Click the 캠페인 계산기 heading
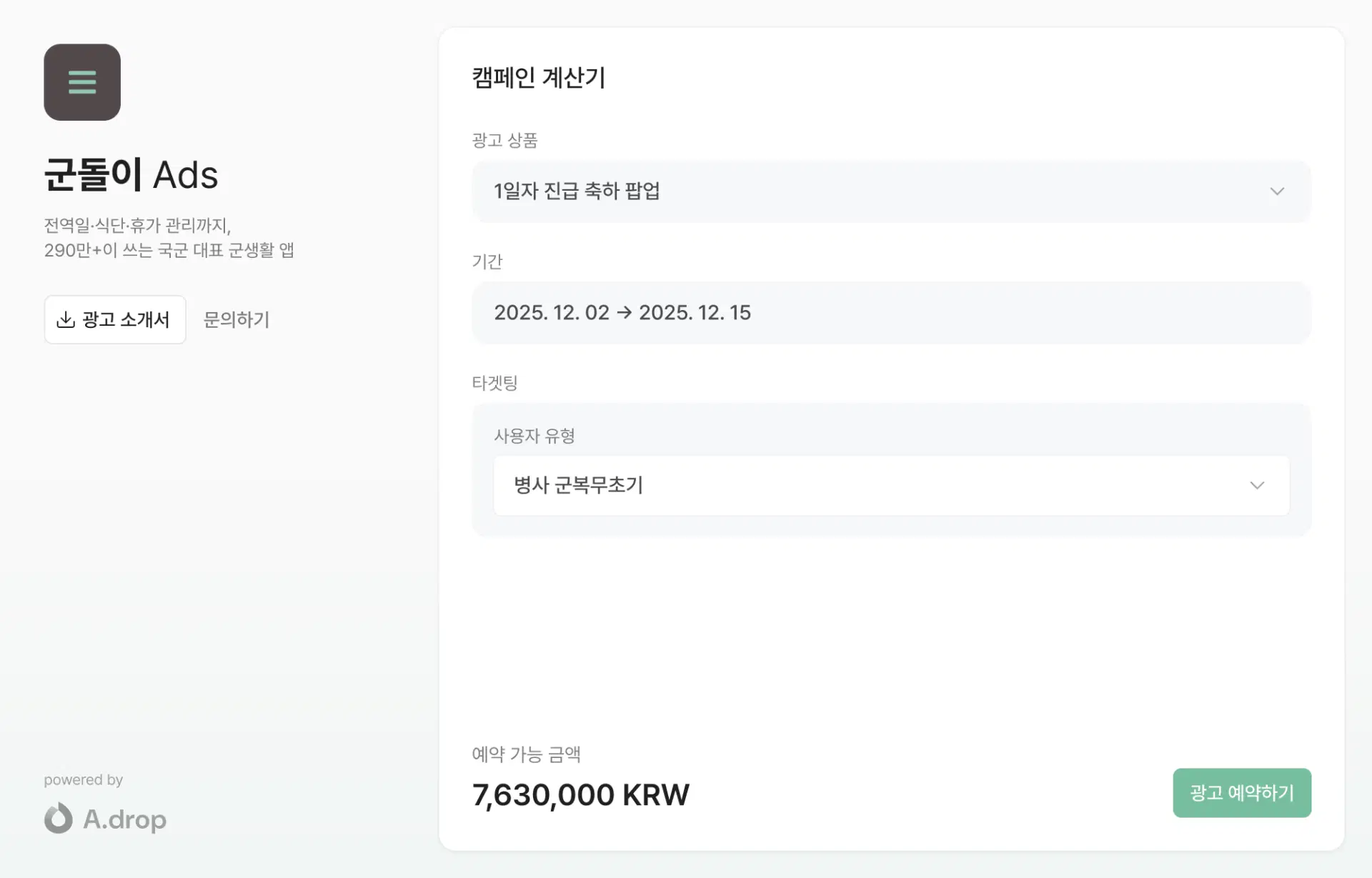The height and width of the screenshot is (878, 1372). click(x=539, y=77)
